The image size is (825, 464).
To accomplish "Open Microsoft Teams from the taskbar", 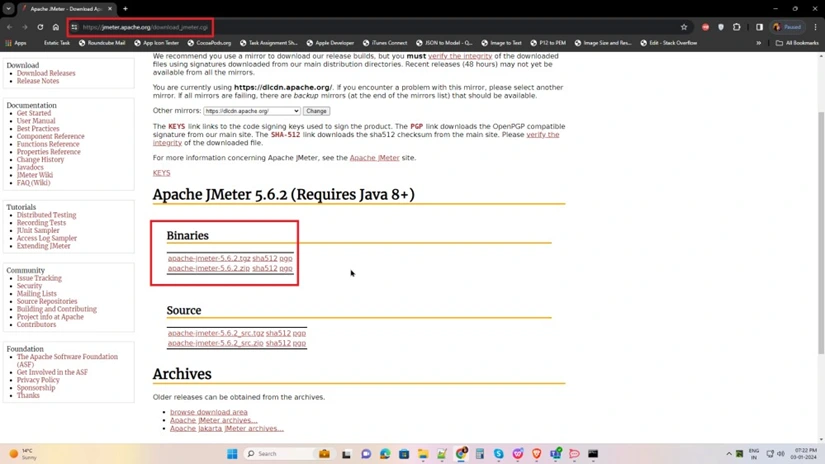I will click(x=556, y=453).
